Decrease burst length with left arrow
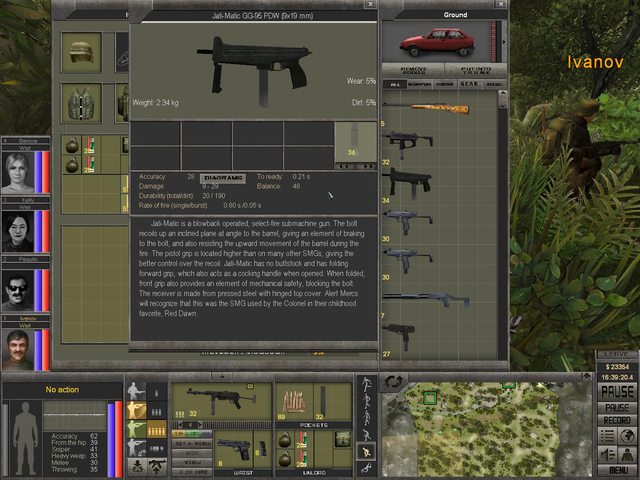Screen dimensions: 640x480 click(181, 425)
